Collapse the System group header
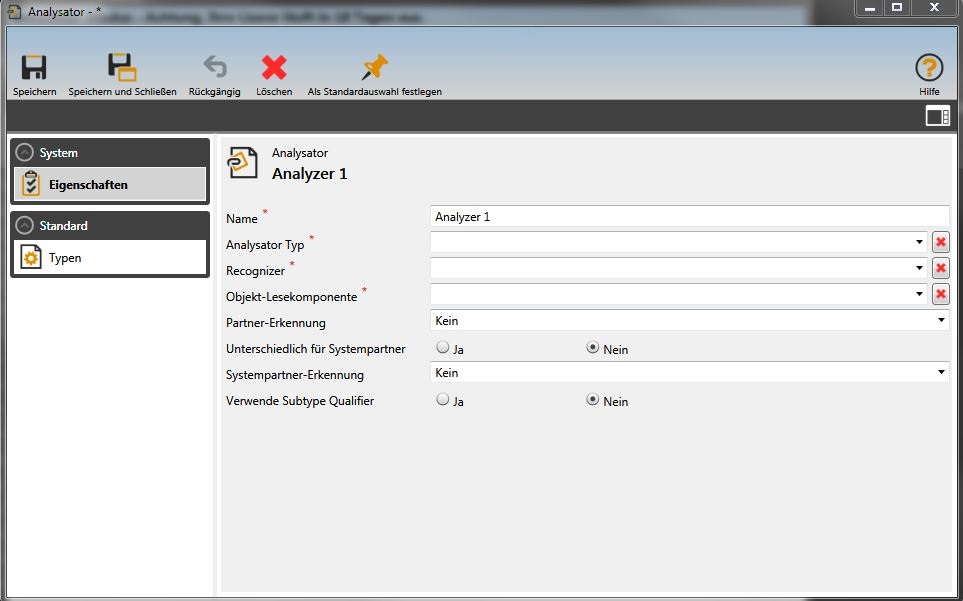The image size is (963, 601). pyautogui.click(x=26, y=153)
